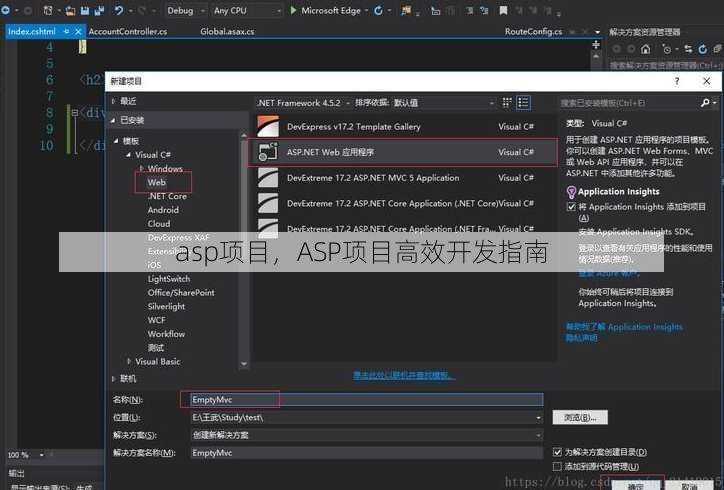Switch to RouteConfig.cs tab
The image size is (724, 490).
533,31
